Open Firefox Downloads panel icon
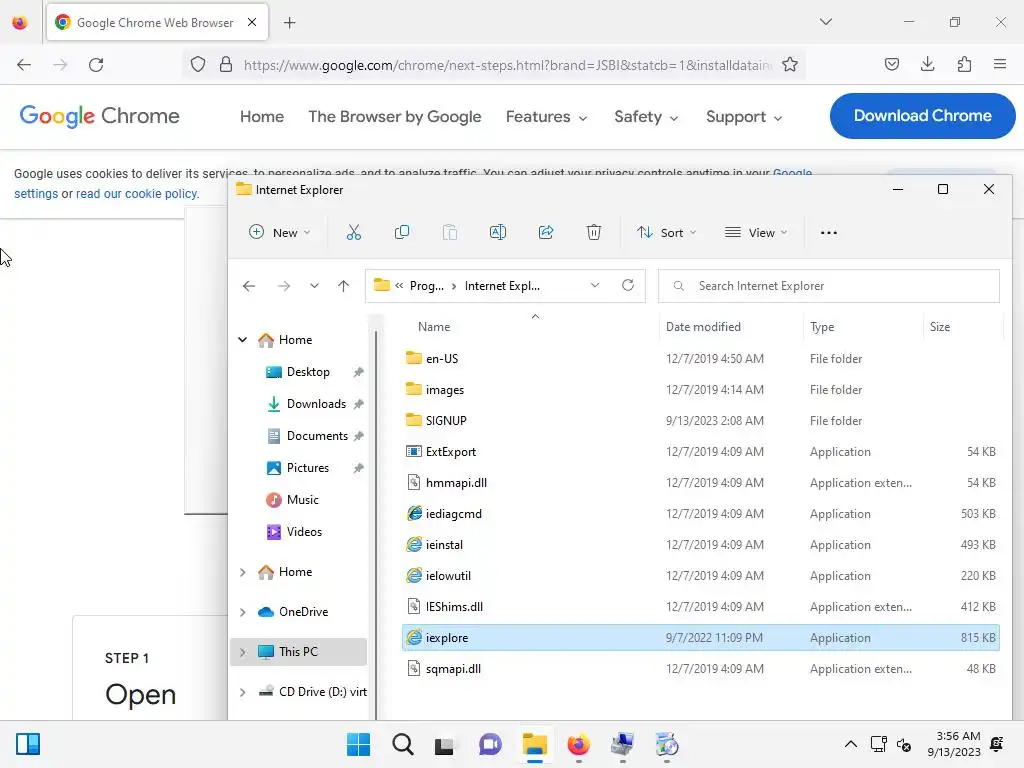 click(x=927, y=64)
